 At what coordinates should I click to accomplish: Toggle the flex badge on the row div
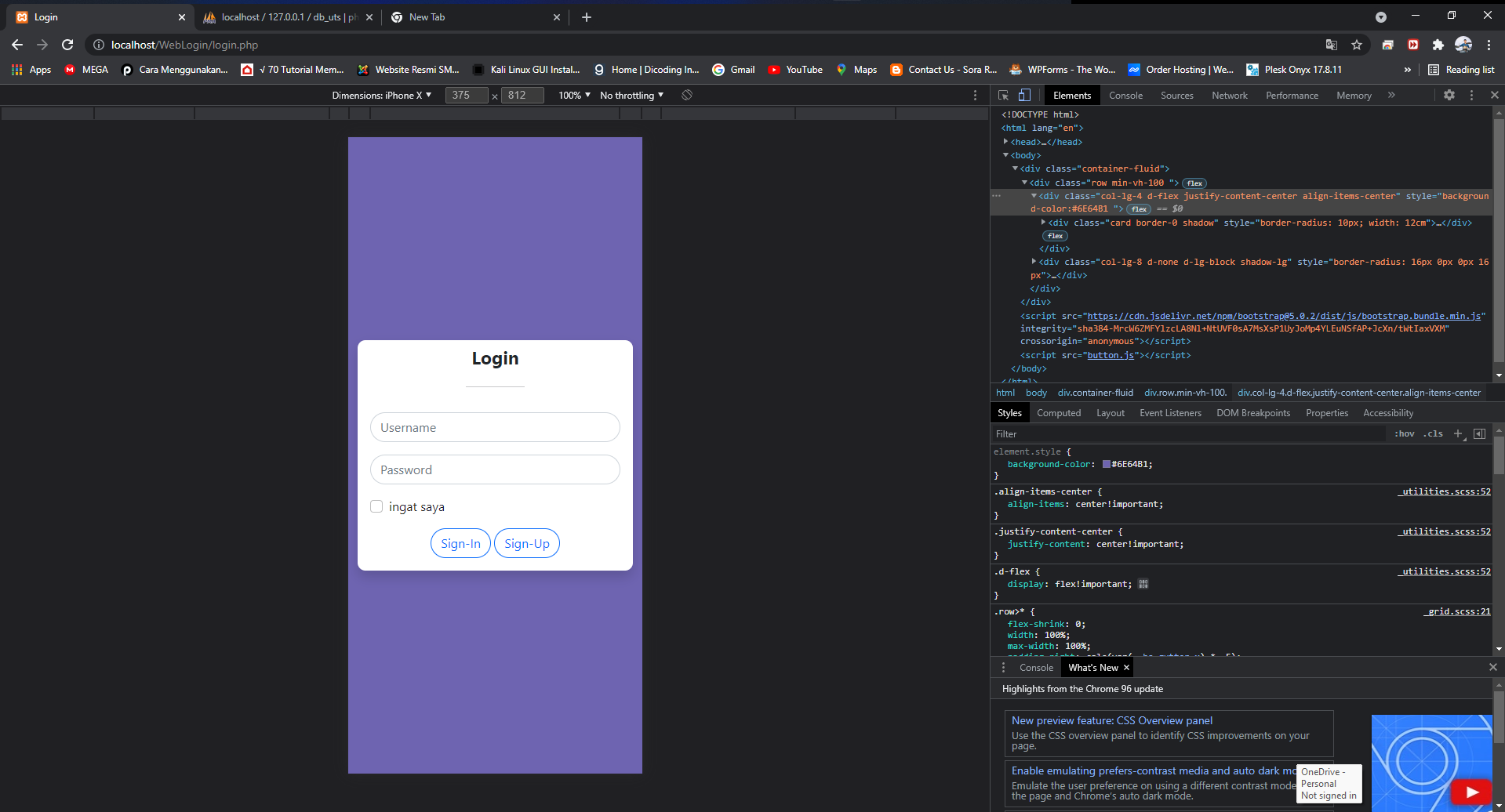pyautogui.click(x=1193, y=183)
